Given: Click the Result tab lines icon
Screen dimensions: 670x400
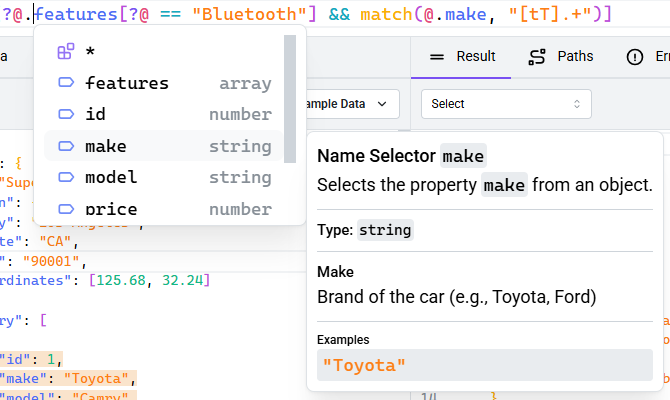Looking at the screenshot, I should (x=437, y=57).
